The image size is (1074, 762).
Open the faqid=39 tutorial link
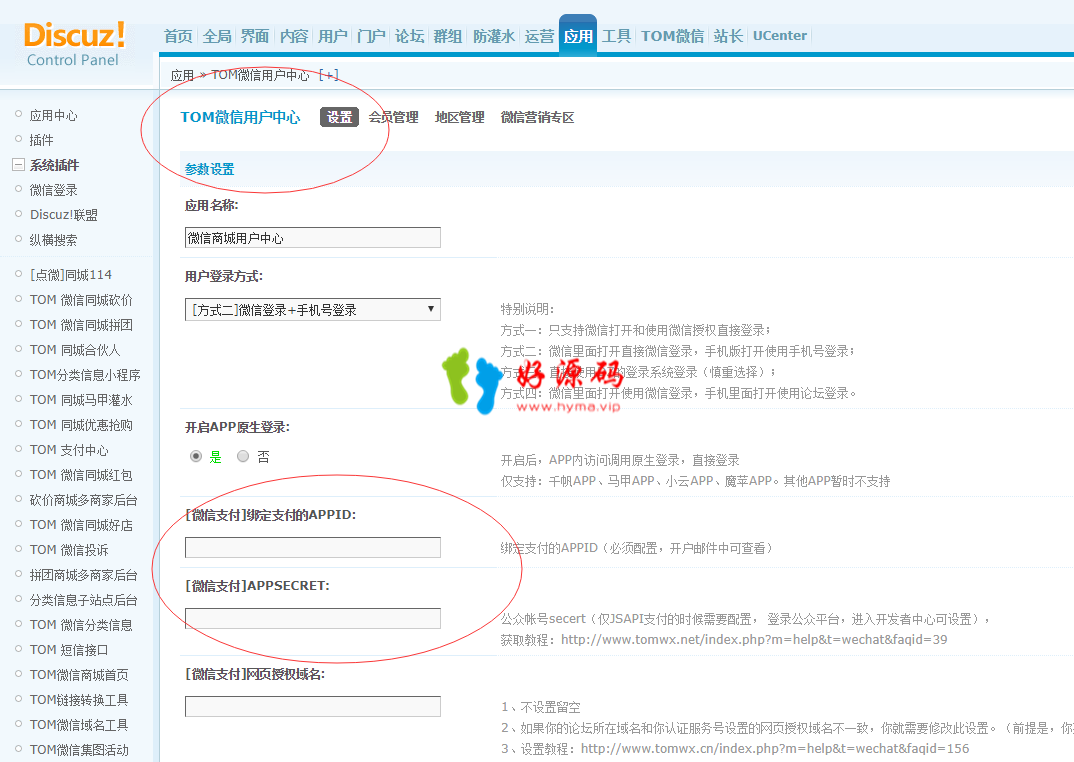coord(754,639)
